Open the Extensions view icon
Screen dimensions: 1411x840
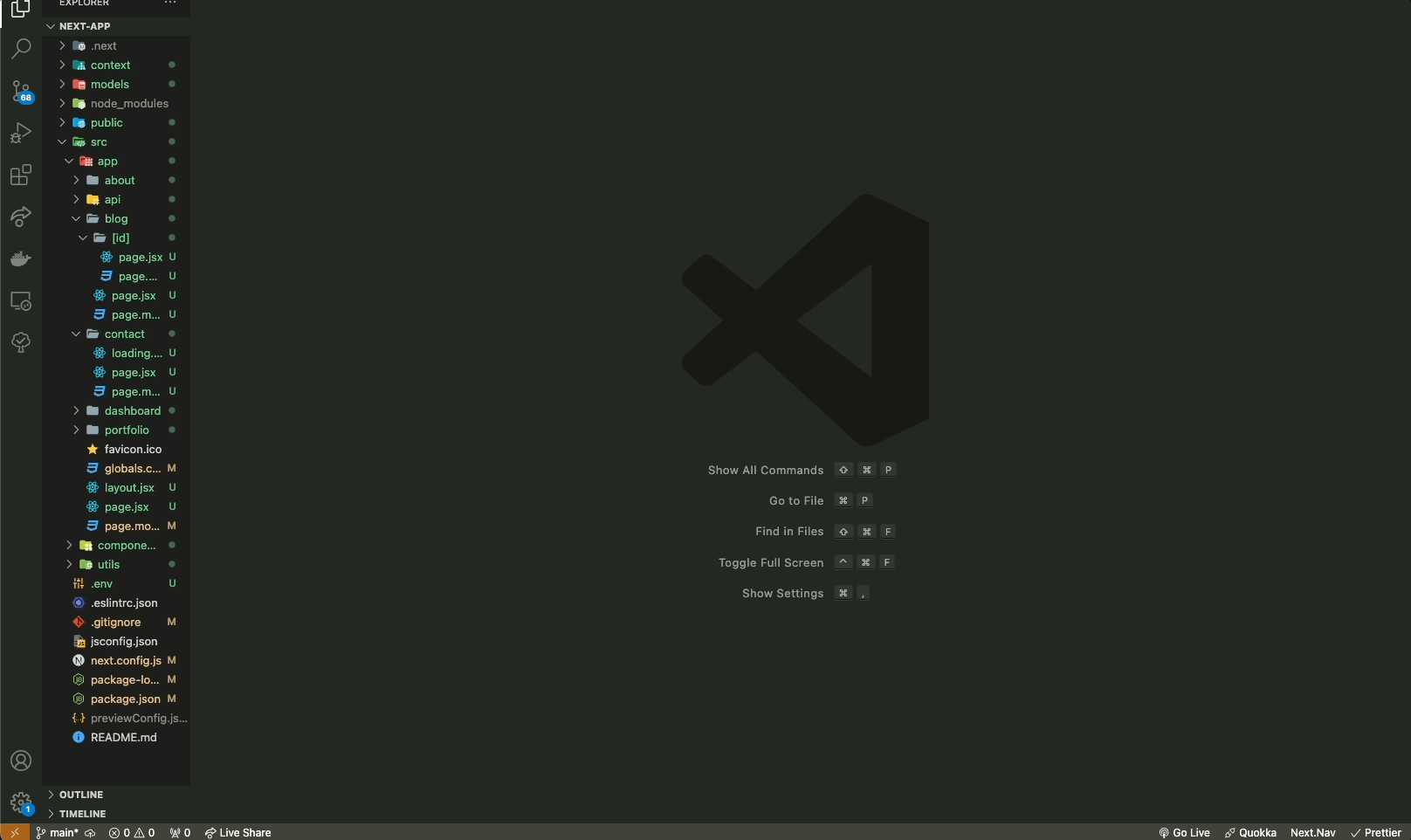click(x=21, y=175)
